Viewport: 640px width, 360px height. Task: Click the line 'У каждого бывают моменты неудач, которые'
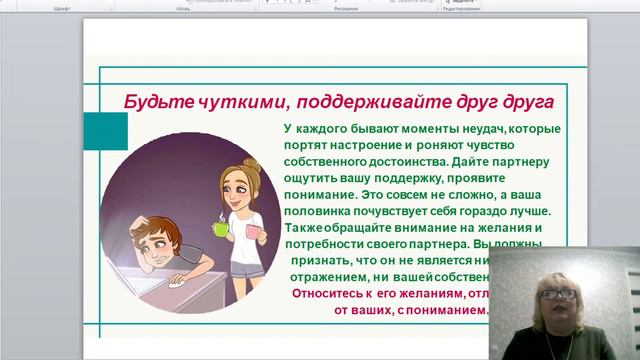pos(422,129)
